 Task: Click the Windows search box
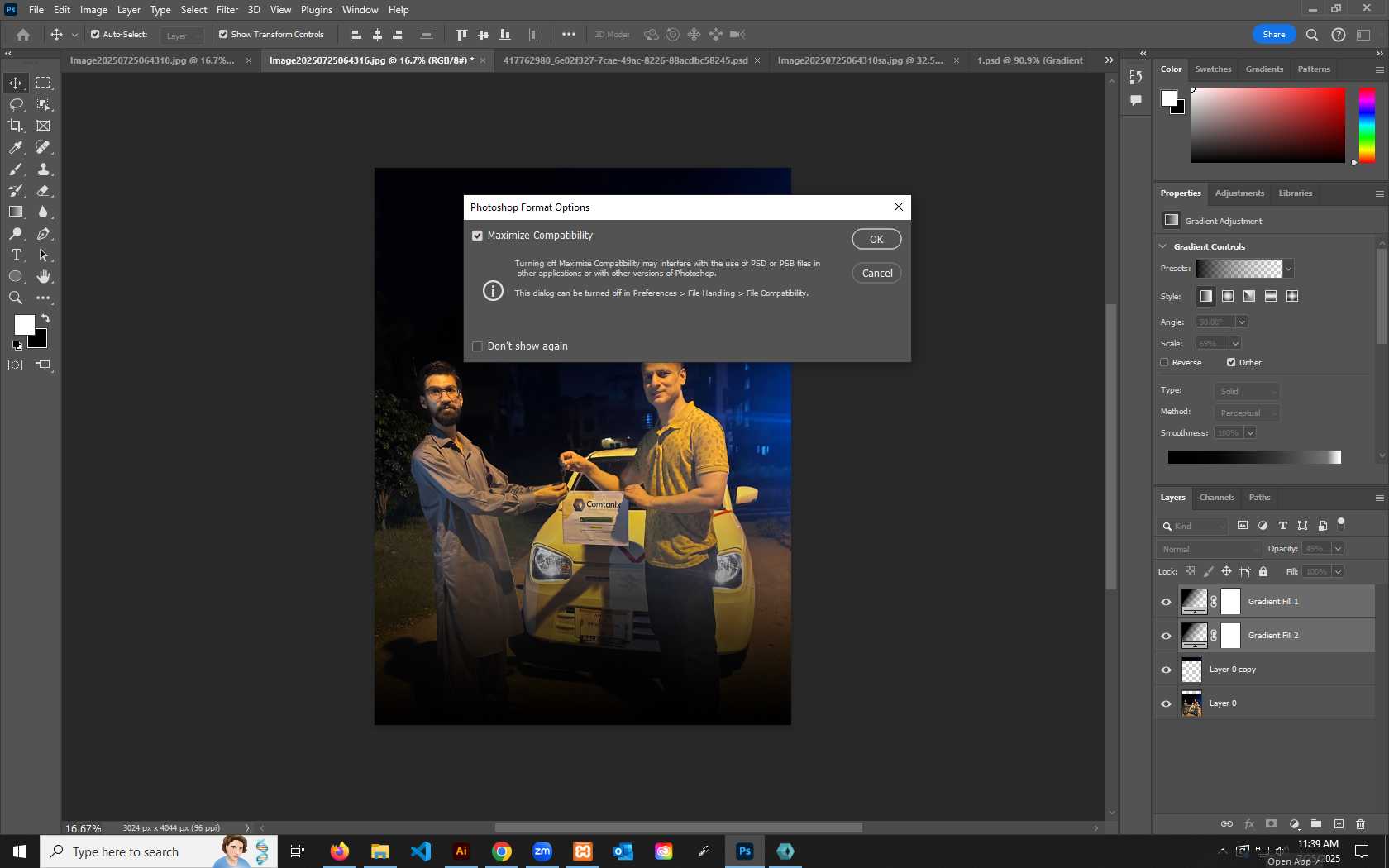[x=159, y=851]
